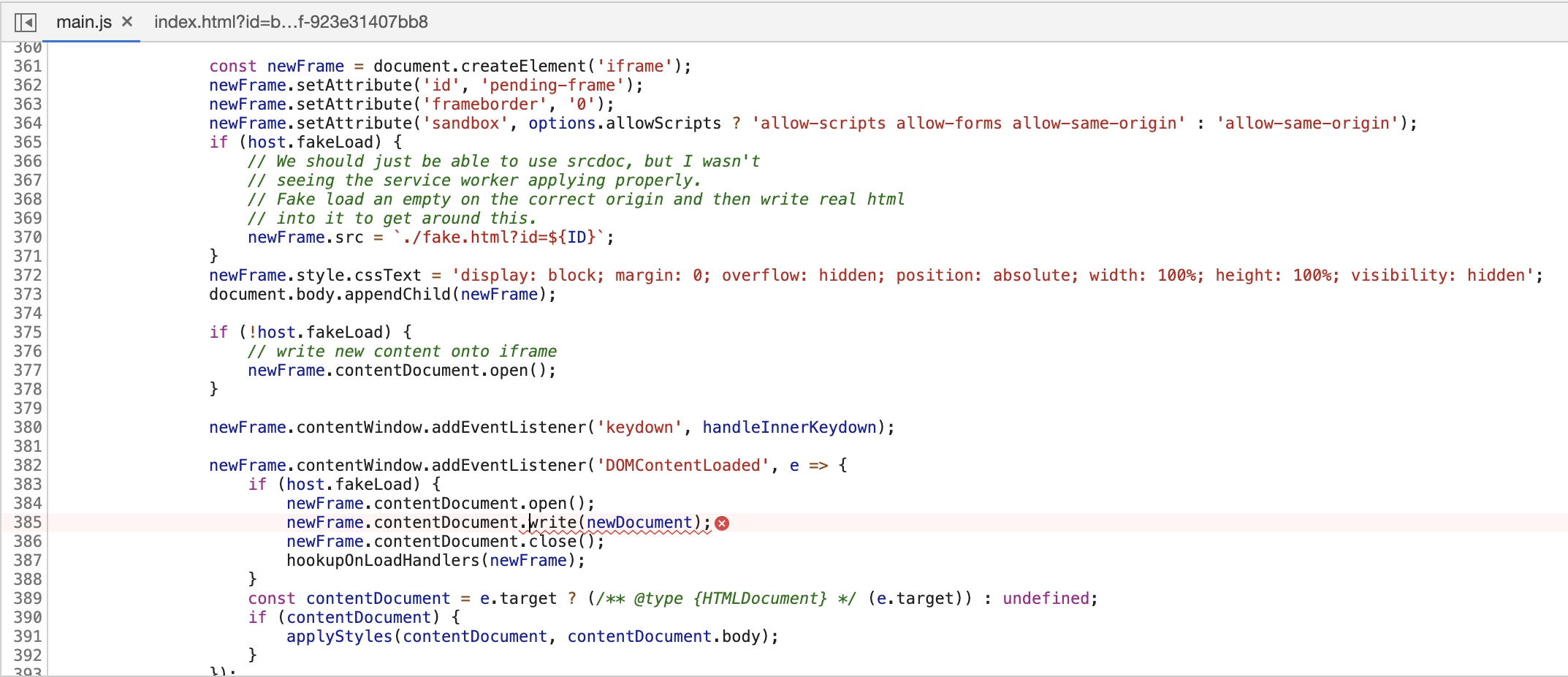The height and width of the screenshot is (677, 1568).
Task: Click 'appendChild' on line 373
Action: pyautogui.click(x=397, y=294)
